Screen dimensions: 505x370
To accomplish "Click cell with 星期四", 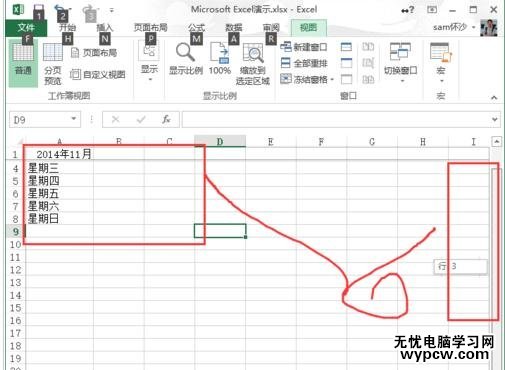I will (x=59, y=181).
